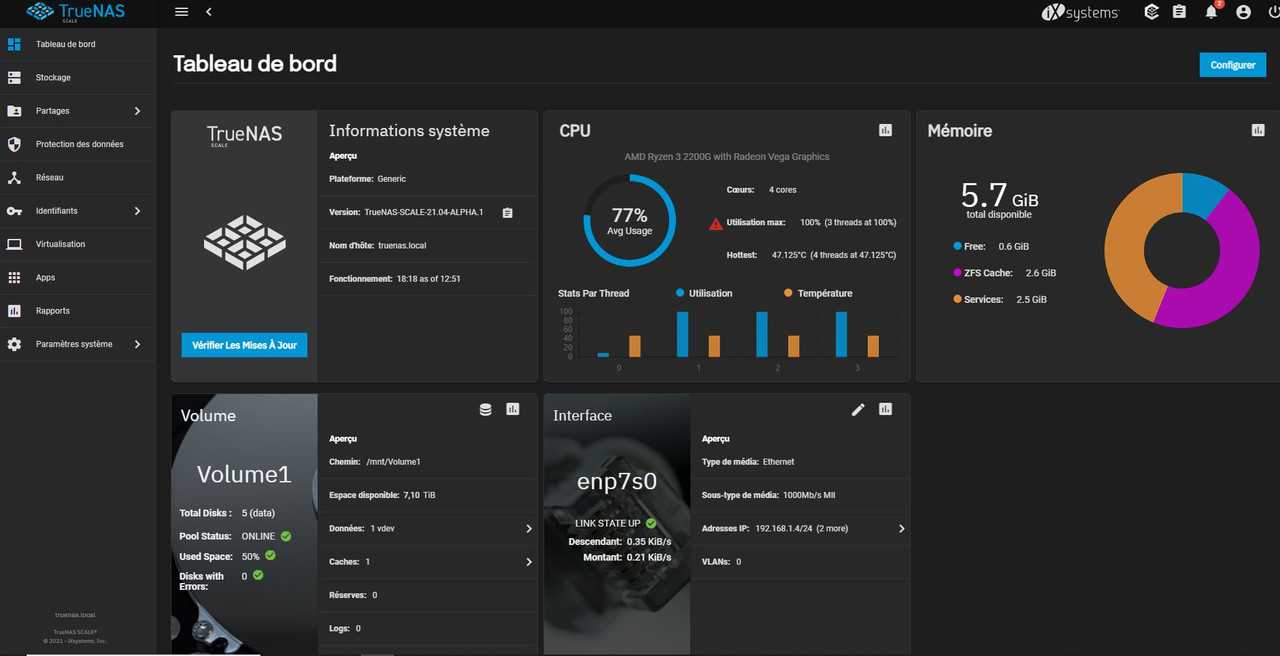Viewport: 1280px width, 656px height.
Task: Collapse sidebar with the back chevron
Action: pos(209,12)
